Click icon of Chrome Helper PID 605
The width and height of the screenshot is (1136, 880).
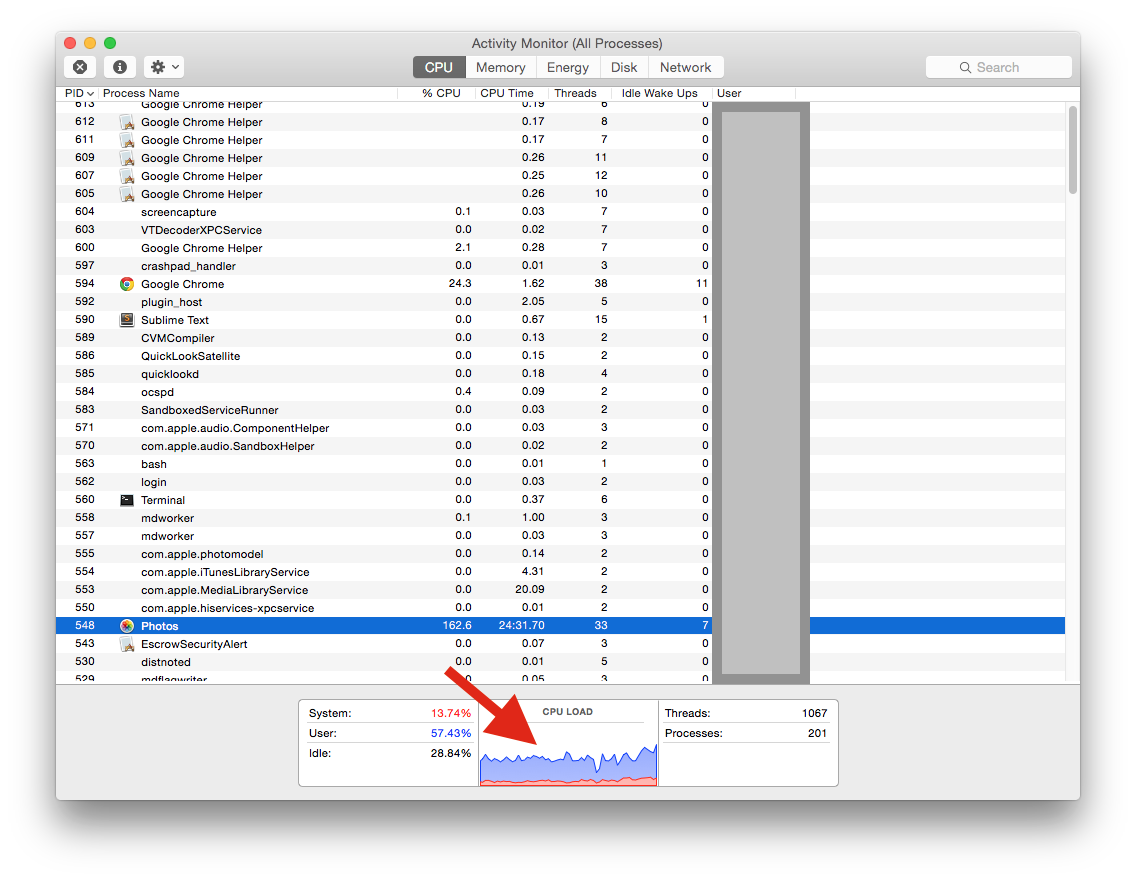pyautogui.click(x=127, y=194)
